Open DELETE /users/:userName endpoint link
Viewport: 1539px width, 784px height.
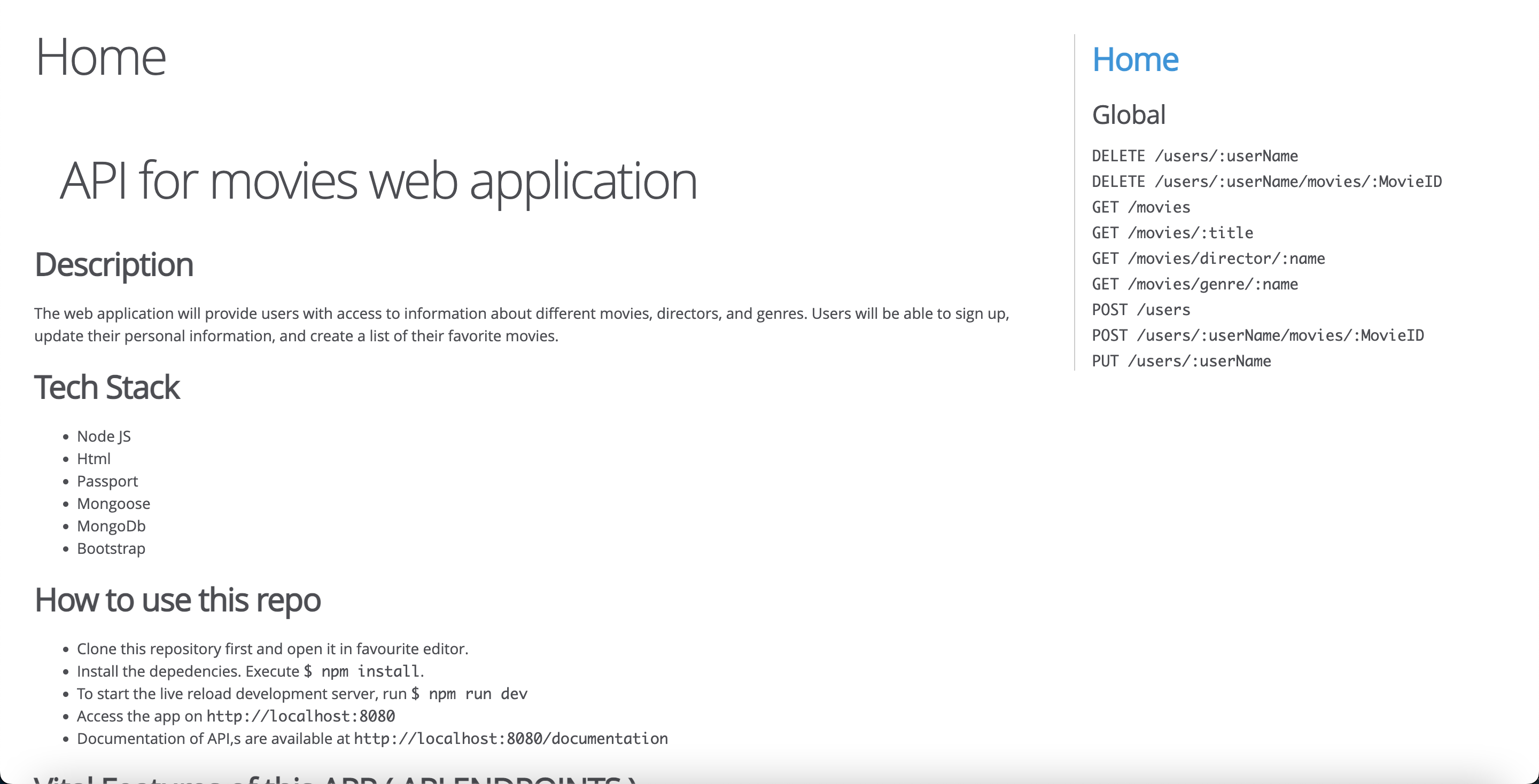click(x=1195, y=156)
